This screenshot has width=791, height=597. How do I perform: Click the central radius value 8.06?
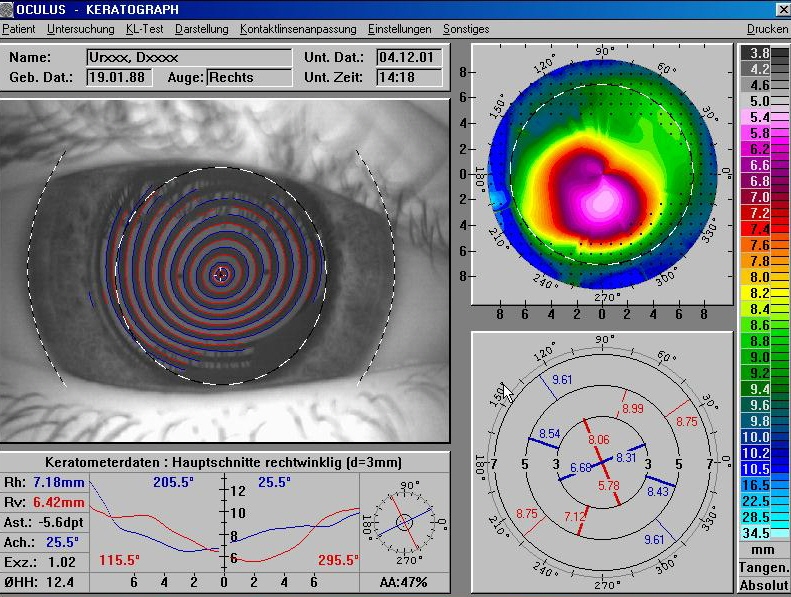click(x=599, y=440)
